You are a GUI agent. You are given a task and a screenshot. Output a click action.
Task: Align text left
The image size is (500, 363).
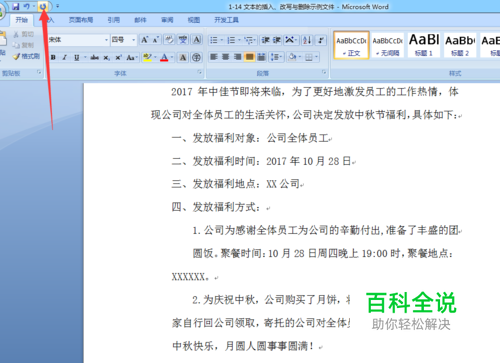pyautogui.click(x=214, y=57)
